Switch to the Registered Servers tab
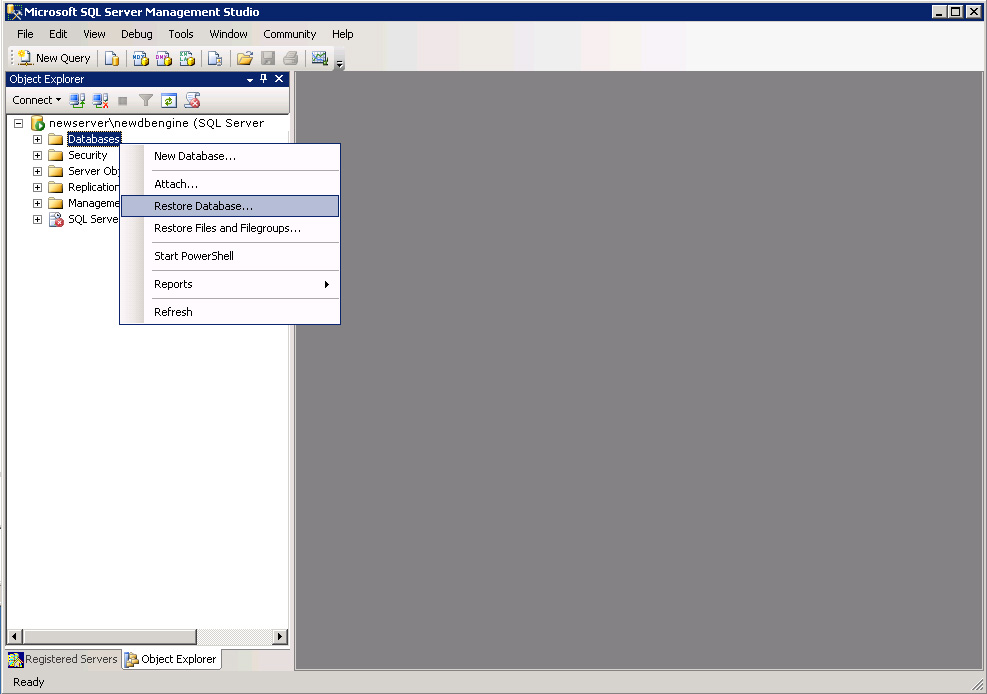The height and width of the screenshot is (694, 987). [x=63, y=659]
